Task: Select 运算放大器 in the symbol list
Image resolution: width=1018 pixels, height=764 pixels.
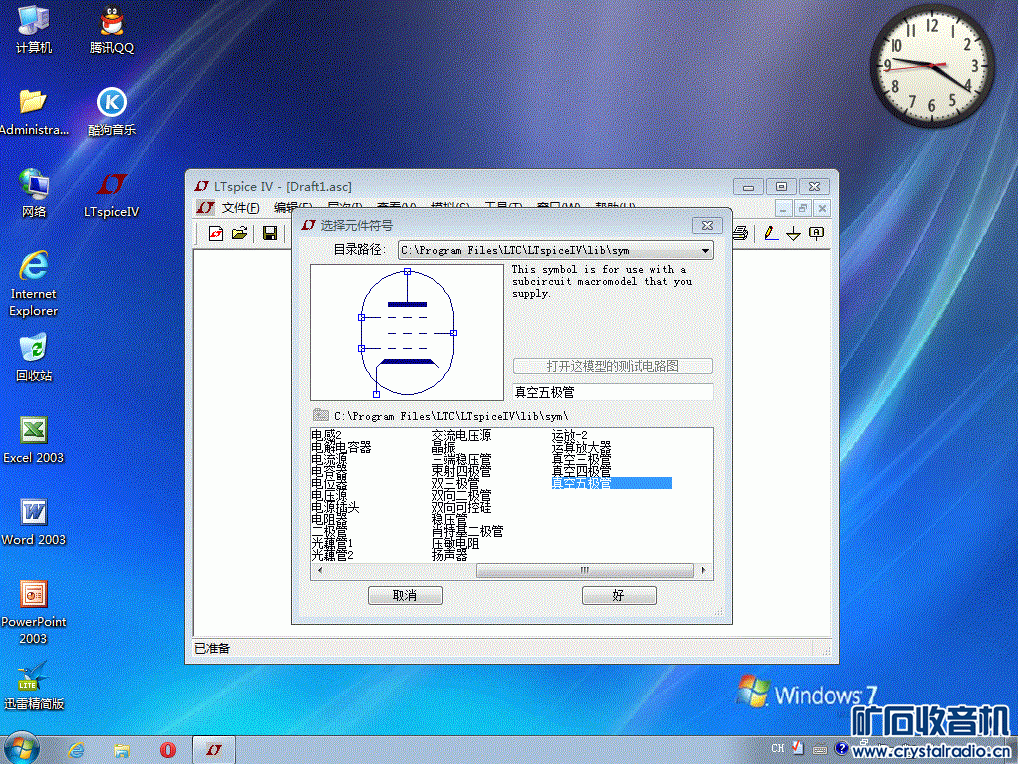Action: (x=582, y=447)
